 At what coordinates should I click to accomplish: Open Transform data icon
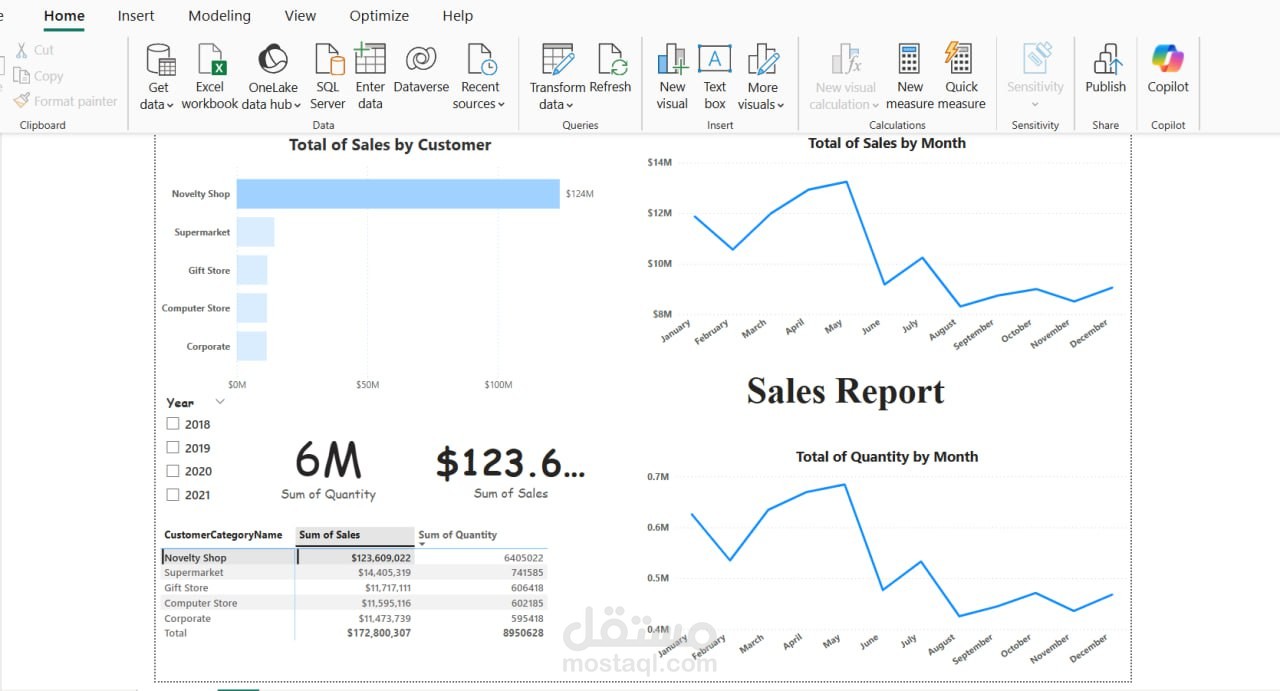click(x=558, y=60)
